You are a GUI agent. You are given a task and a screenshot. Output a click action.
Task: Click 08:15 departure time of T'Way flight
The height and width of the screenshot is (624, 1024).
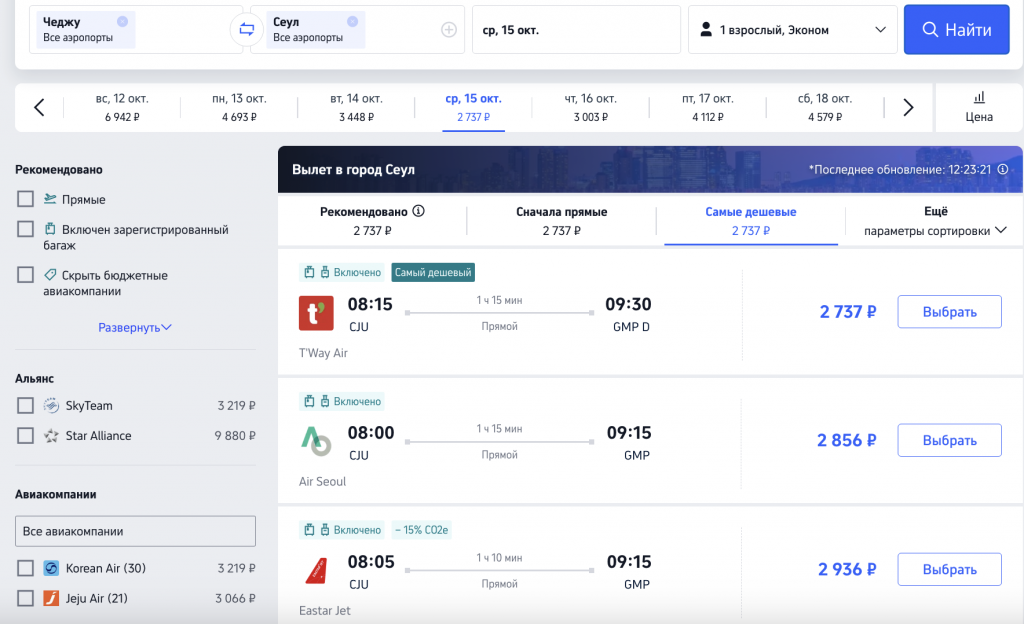pos(370,304)
